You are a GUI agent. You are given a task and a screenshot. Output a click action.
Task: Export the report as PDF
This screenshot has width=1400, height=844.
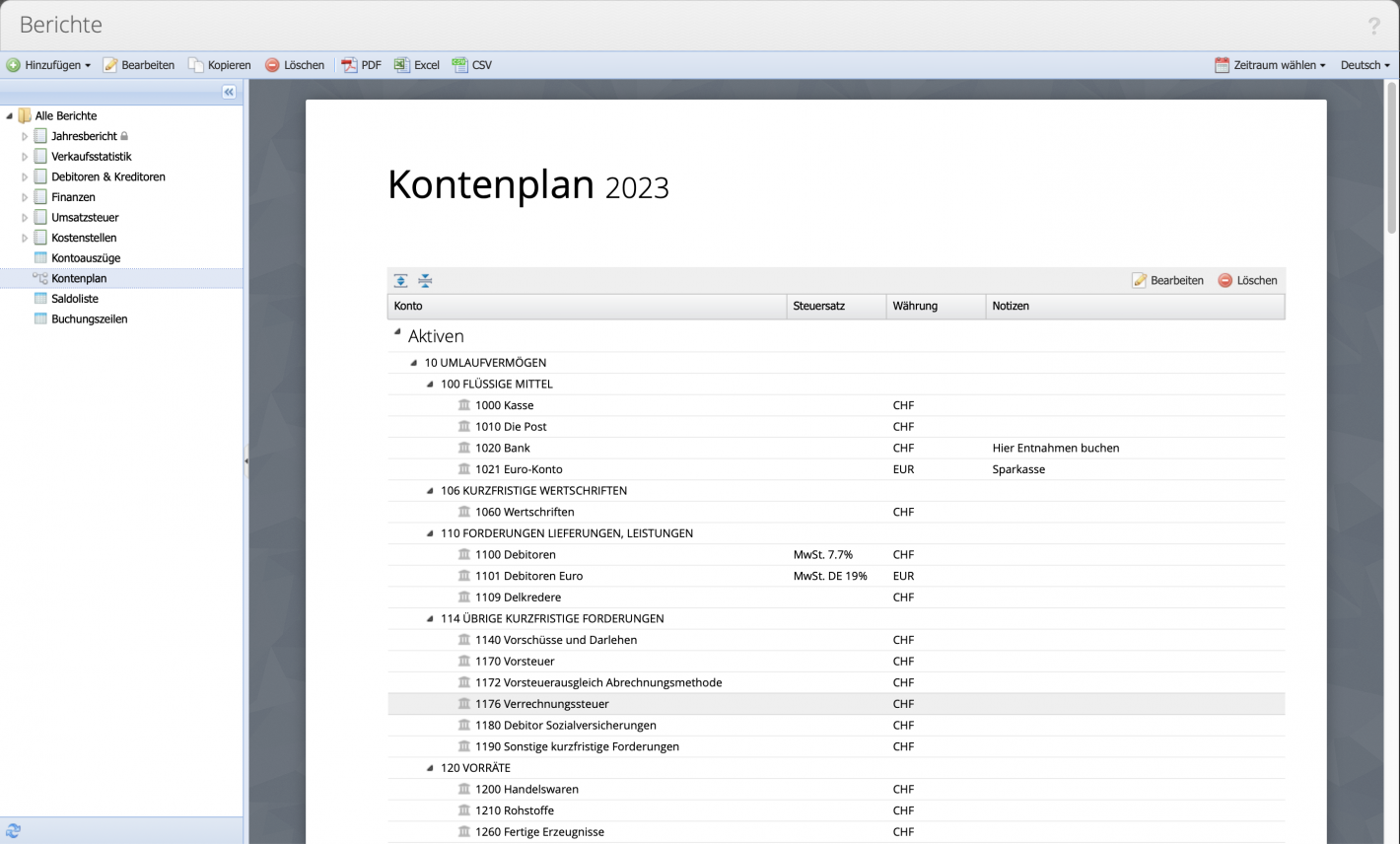[x=362, y=65]
